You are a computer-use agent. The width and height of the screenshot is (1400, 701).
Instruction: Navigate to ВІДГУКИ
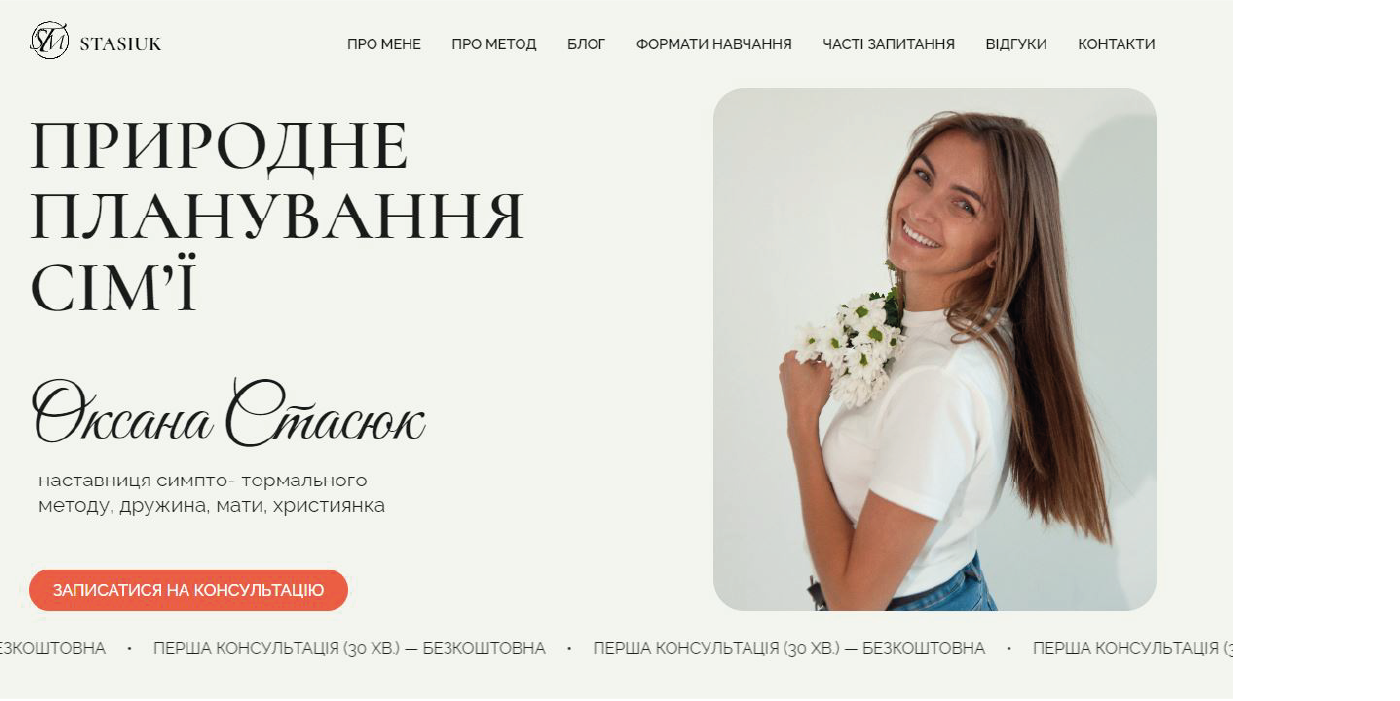1016,44
